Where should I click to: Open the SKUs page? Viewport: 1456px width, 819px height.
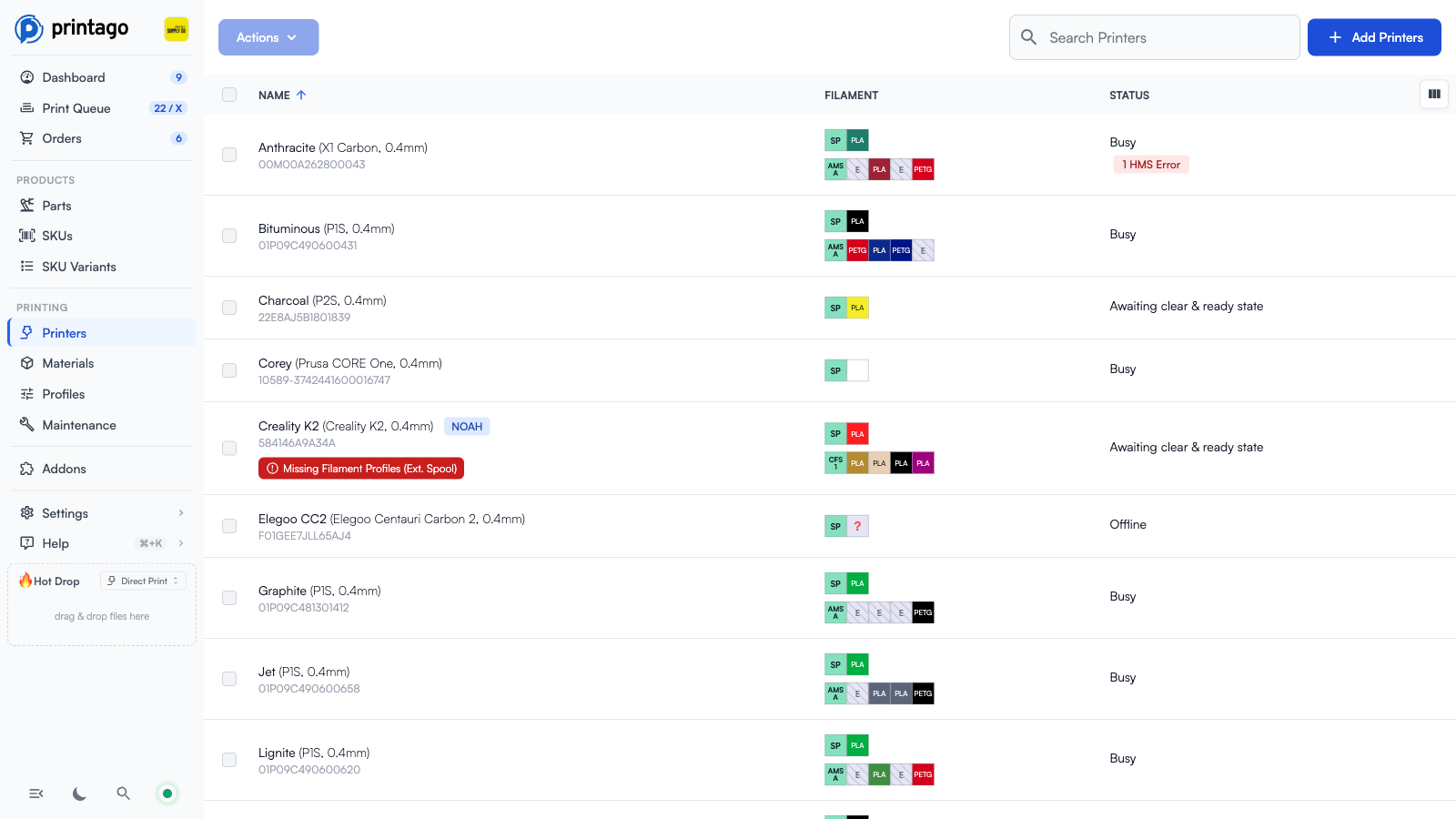[101, 236]
